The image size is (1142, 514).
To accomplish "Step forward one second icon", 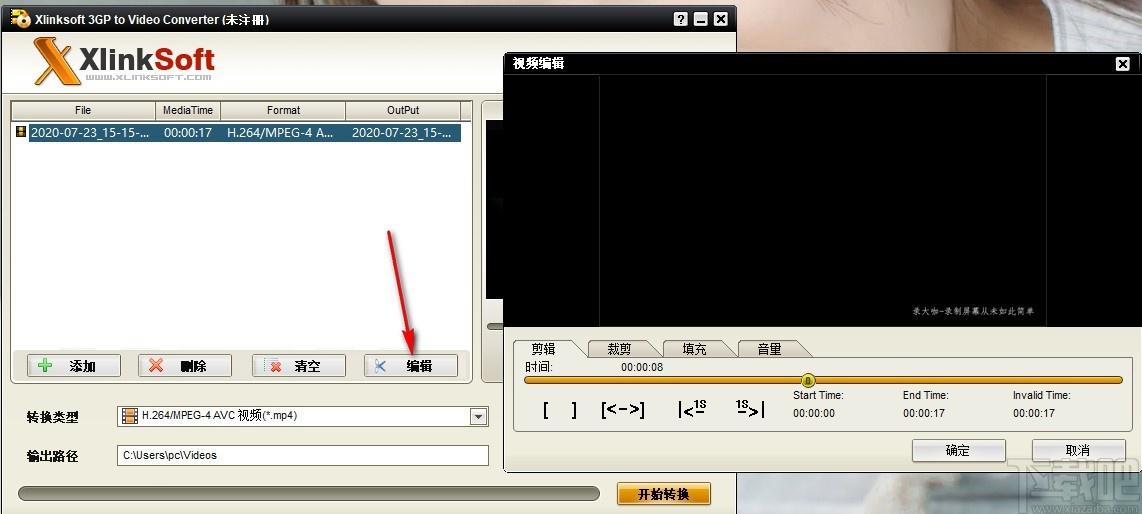I will (749, 408).
